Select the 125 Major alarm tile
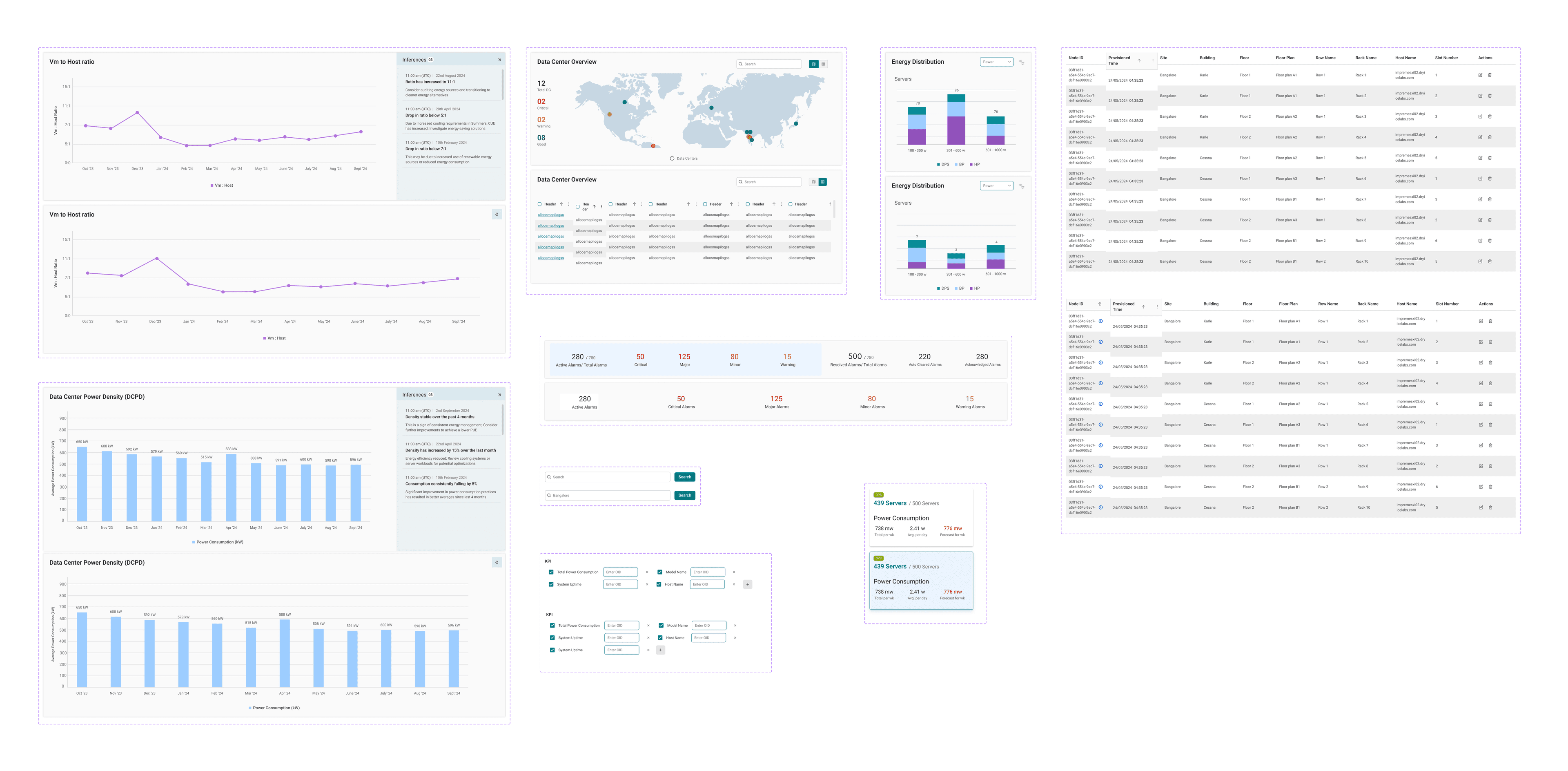The height and width of the screenshot is (771, 1568). [x=684, y=360]
